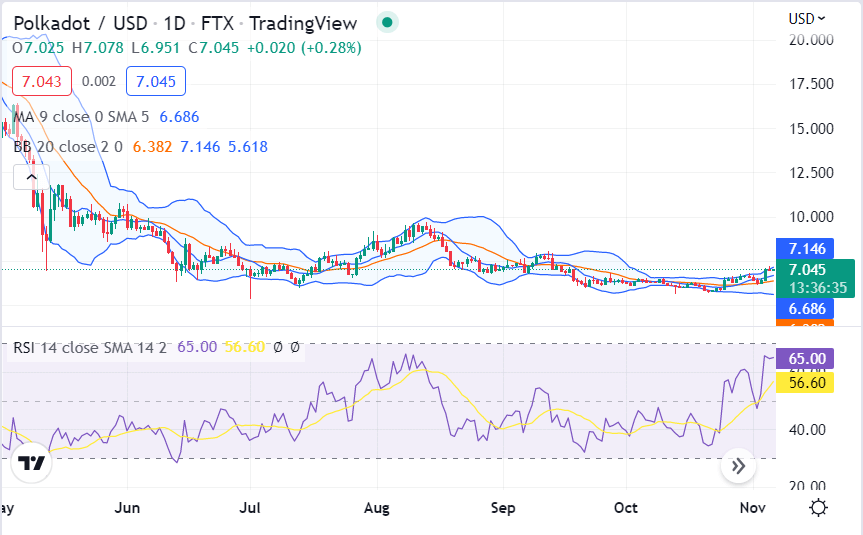This screenshot has height=535, width=863.
Task: Open chart settings gear icon
Action: (818, 507)
